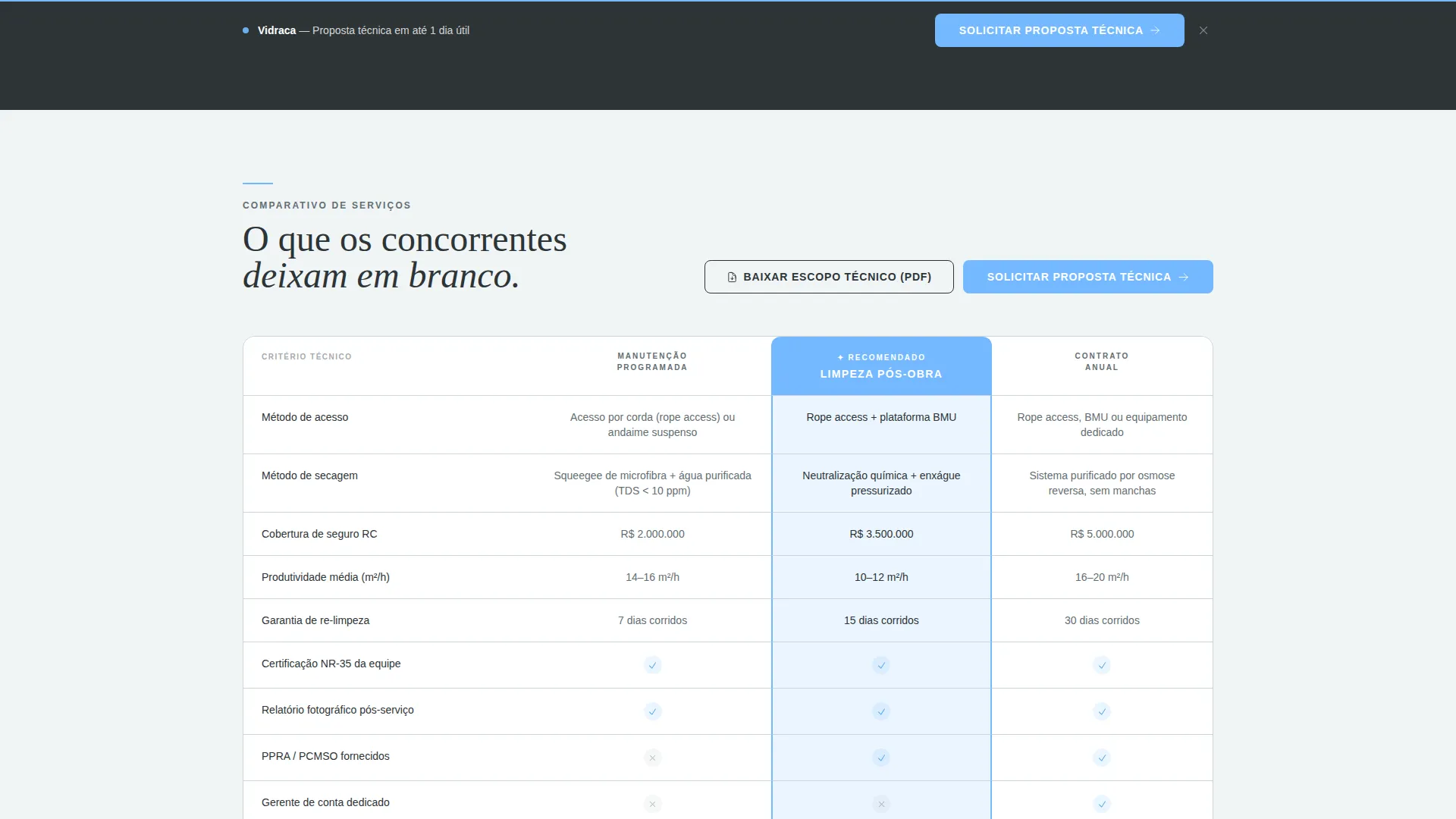Click the 30 dias corridos cell

pos(1102,620)
